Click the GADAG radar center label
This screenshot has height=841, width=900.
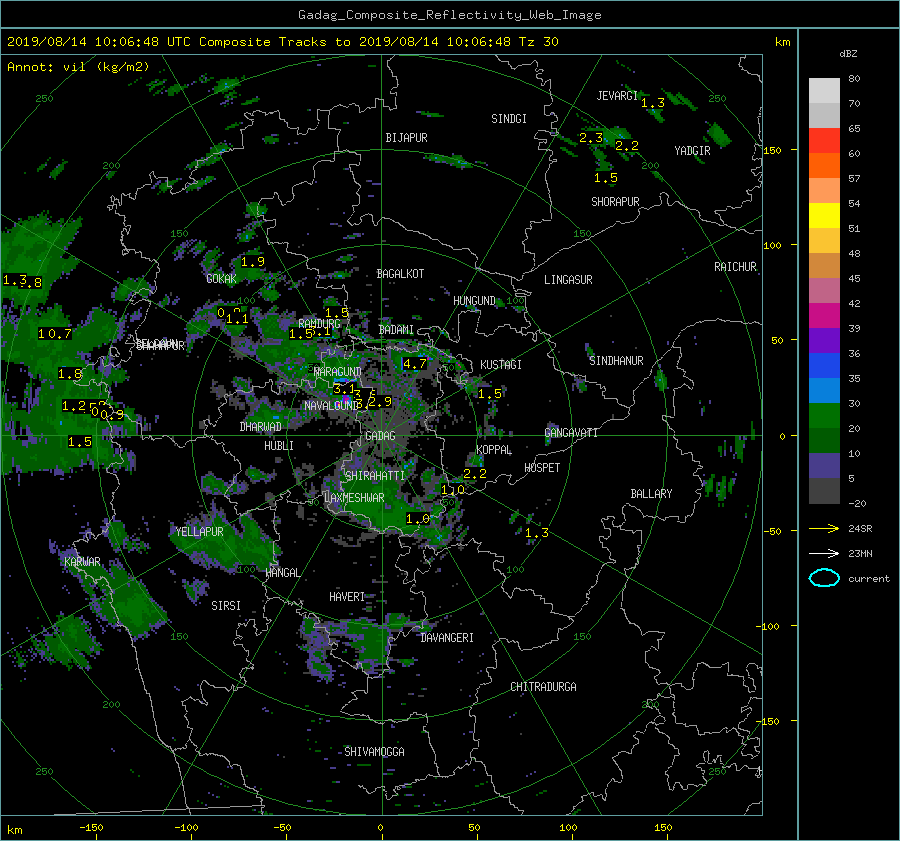tap(380, 436)
